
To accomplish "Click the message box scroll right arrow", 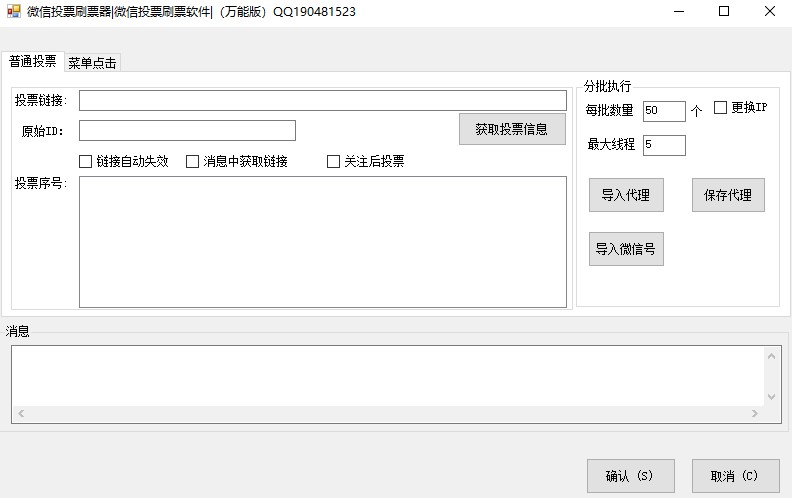I will tap(755, 414).
